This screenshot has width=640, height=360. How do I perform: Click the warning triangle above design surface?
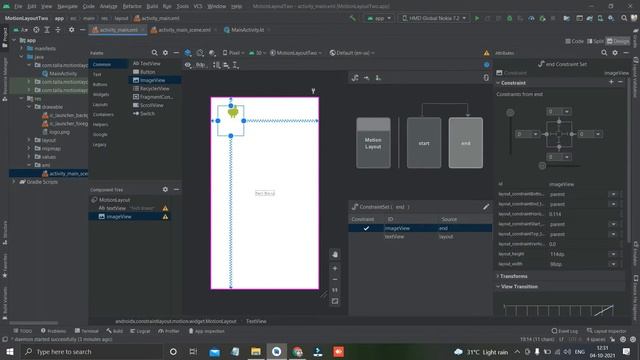pos(486,53)
